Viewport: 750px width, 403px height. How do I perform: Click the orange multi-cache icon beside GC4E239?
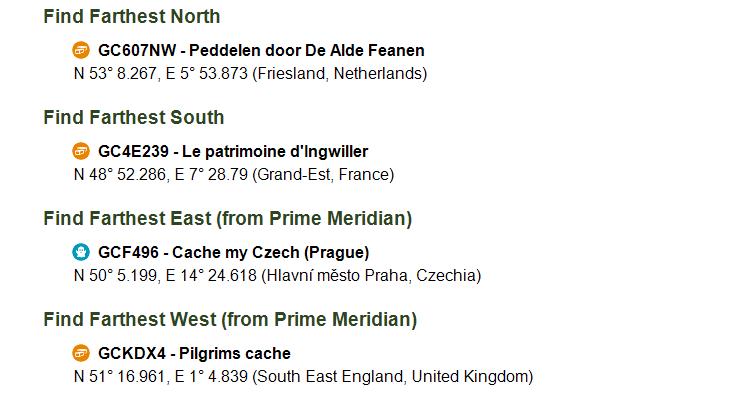tap(81, 151)
